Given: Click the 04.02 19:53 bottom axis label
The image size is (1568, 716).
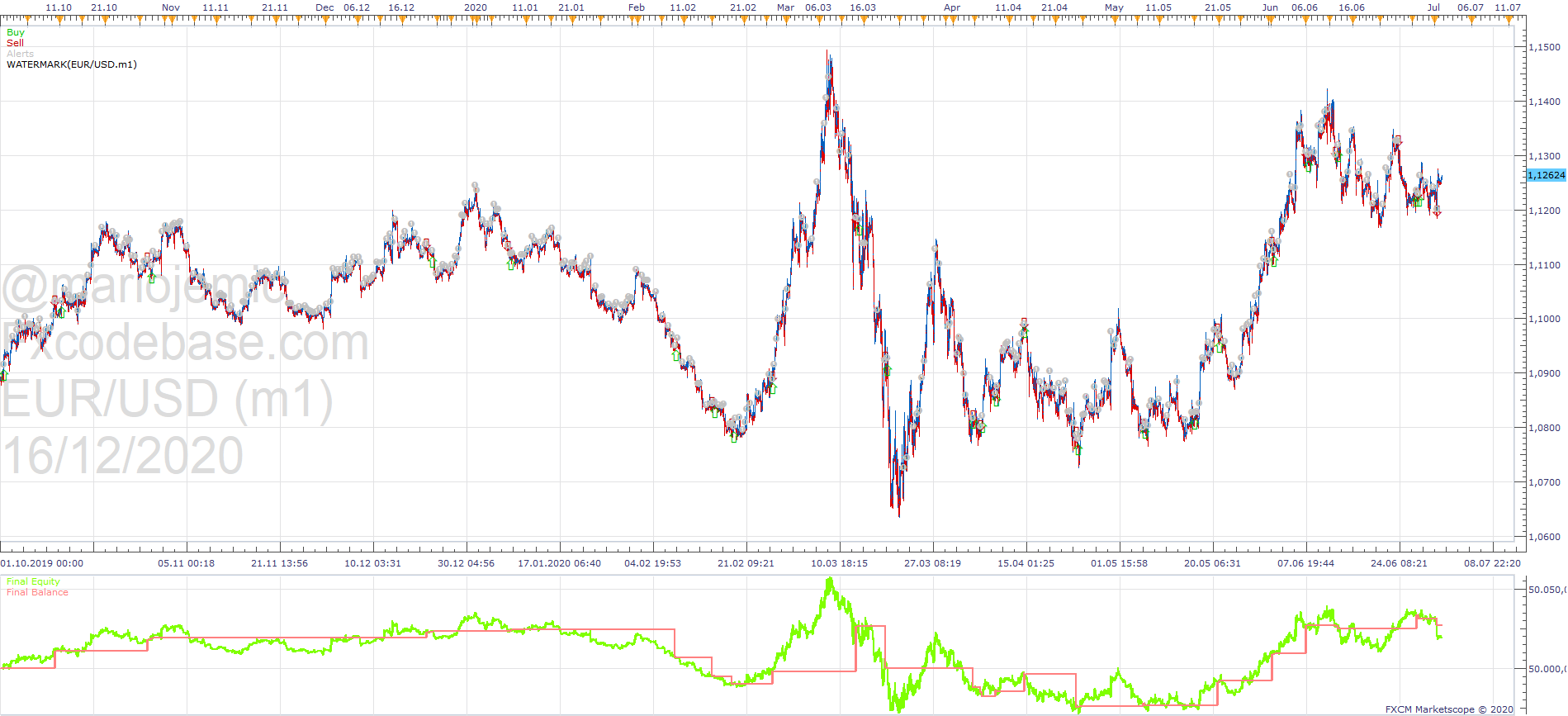Looking at the screenshot, I should click(x=653, y=563).
